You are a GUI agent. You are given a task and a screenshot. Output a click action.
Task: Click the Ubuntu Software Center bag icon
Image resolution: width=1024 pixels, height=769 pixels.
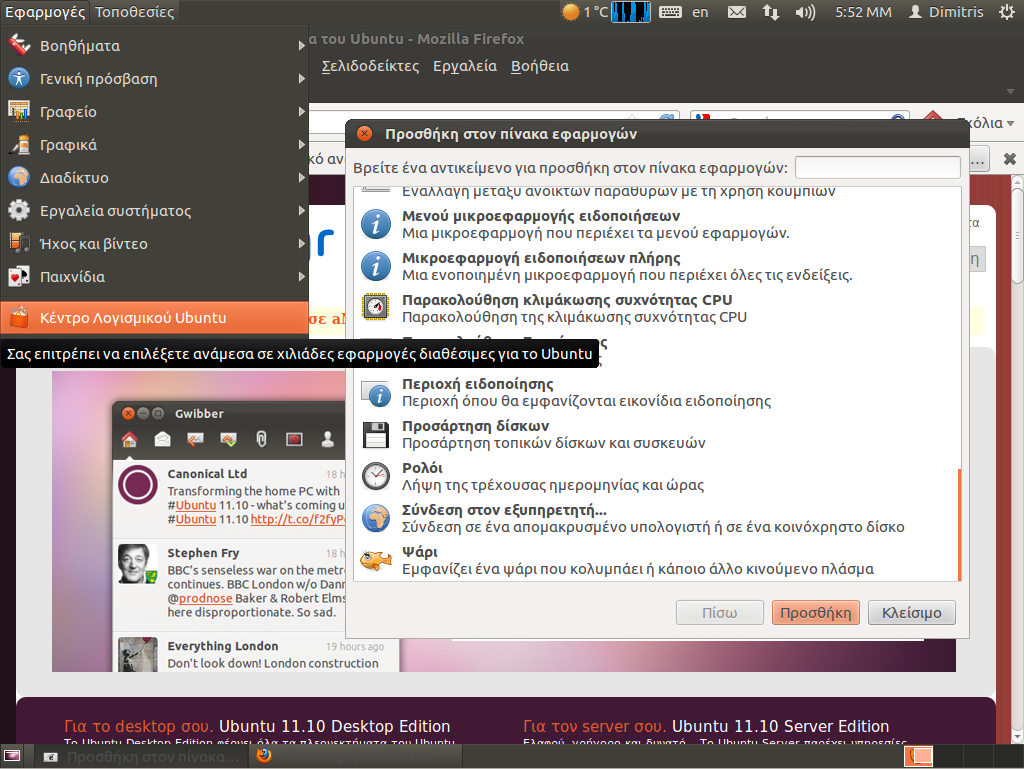[x=19, y=318]
